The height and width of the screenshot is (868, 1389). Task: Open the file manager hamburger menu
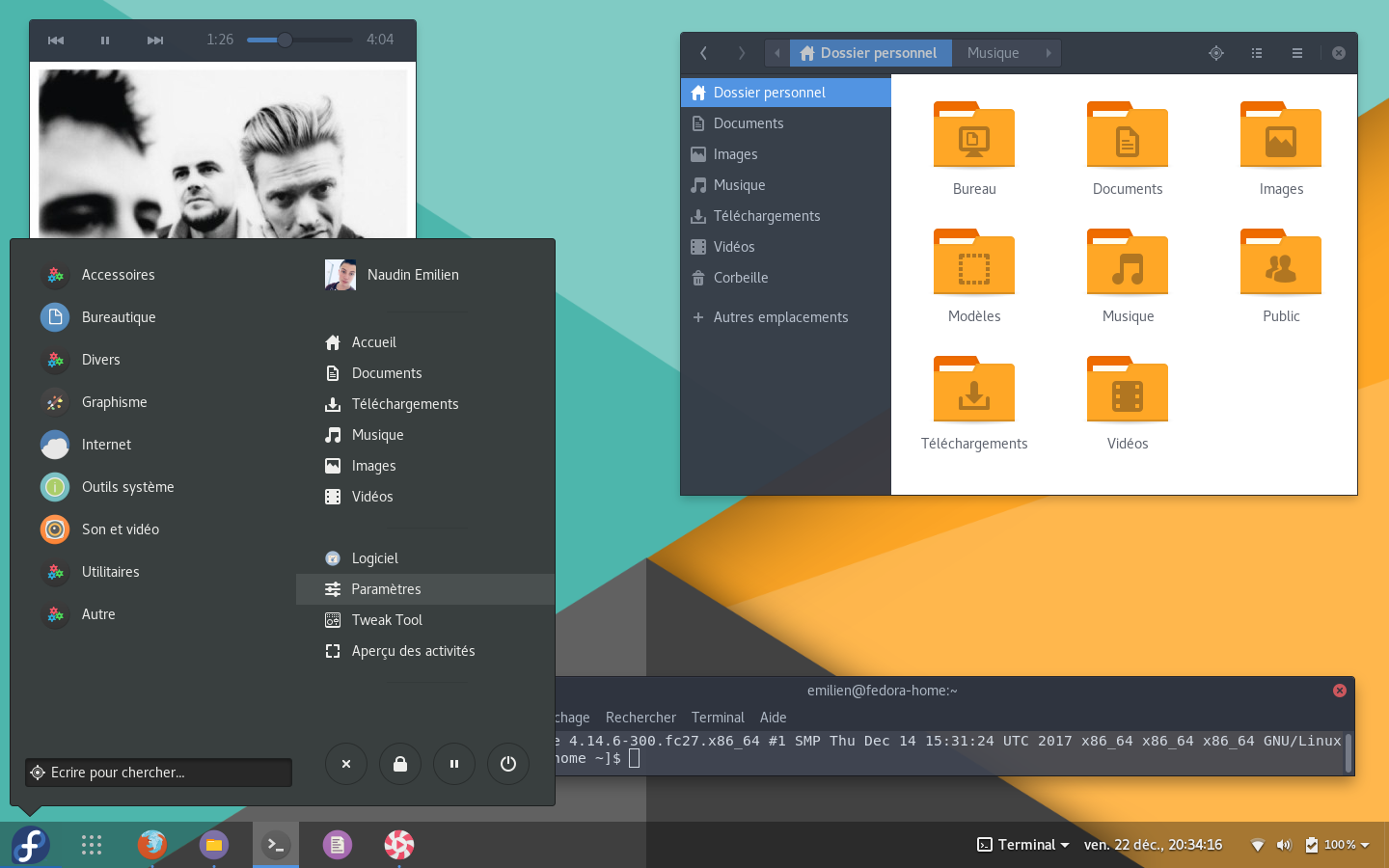point(1297,53)
